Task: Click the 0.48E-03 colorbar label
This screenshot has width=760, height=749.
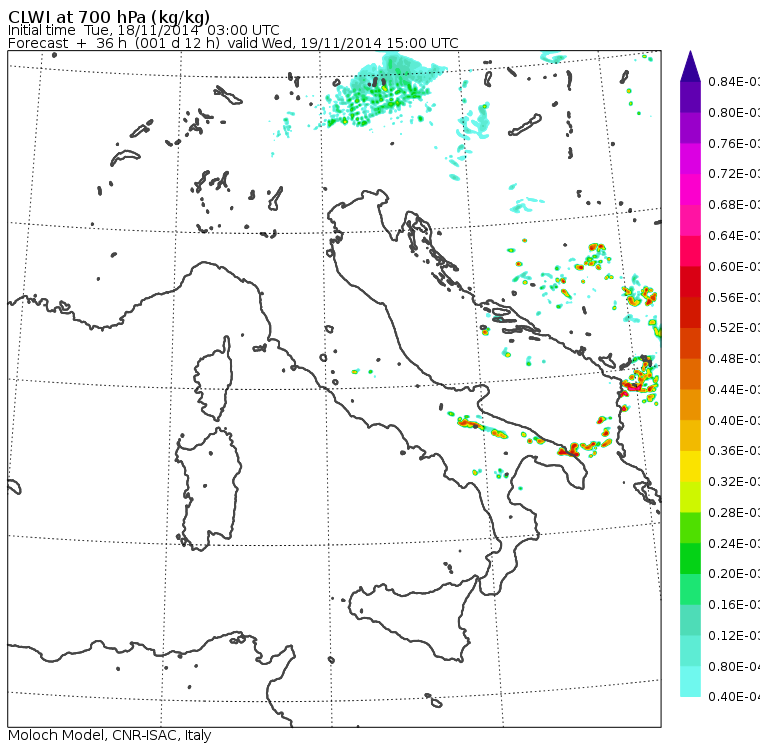Action: [734, 359]
